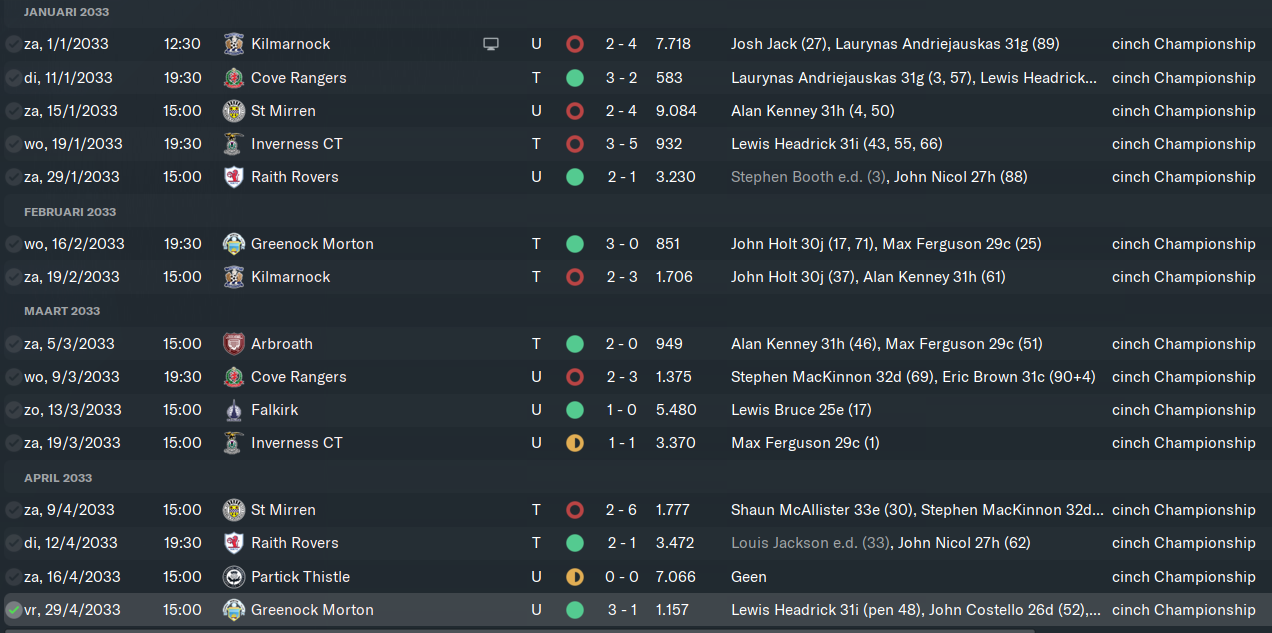
Task: Open the 2 - 6 score against St Mirren
Action: tap(621, 510)
